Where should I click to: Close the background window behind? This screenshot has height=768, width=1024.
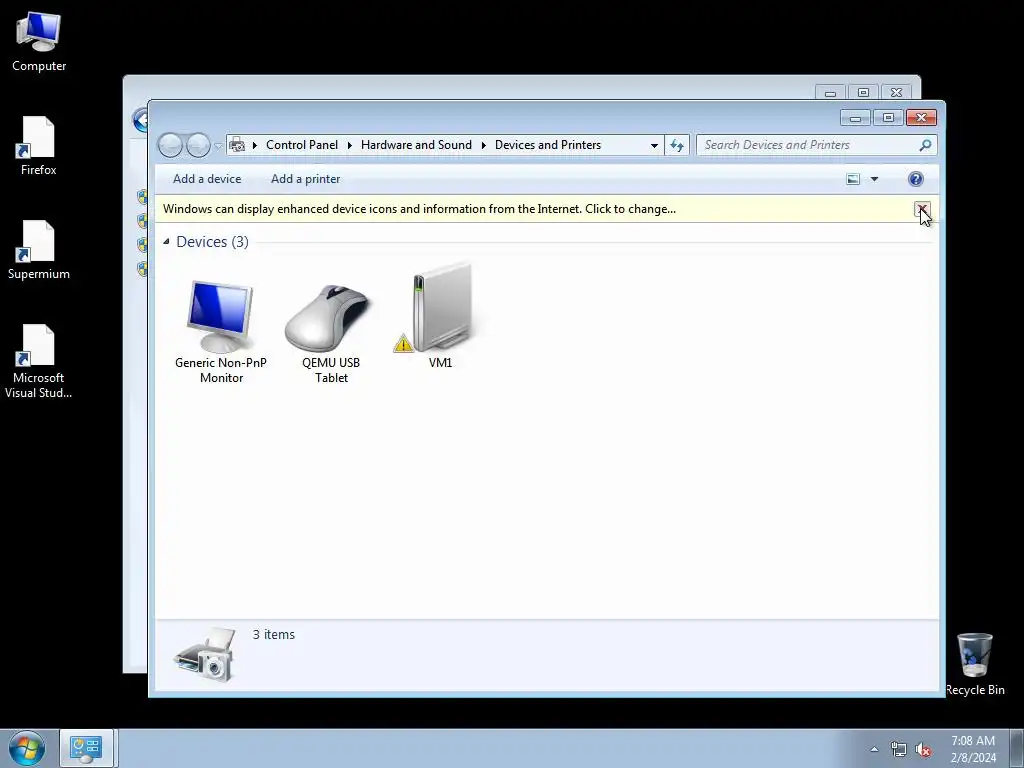coord(897,92)
